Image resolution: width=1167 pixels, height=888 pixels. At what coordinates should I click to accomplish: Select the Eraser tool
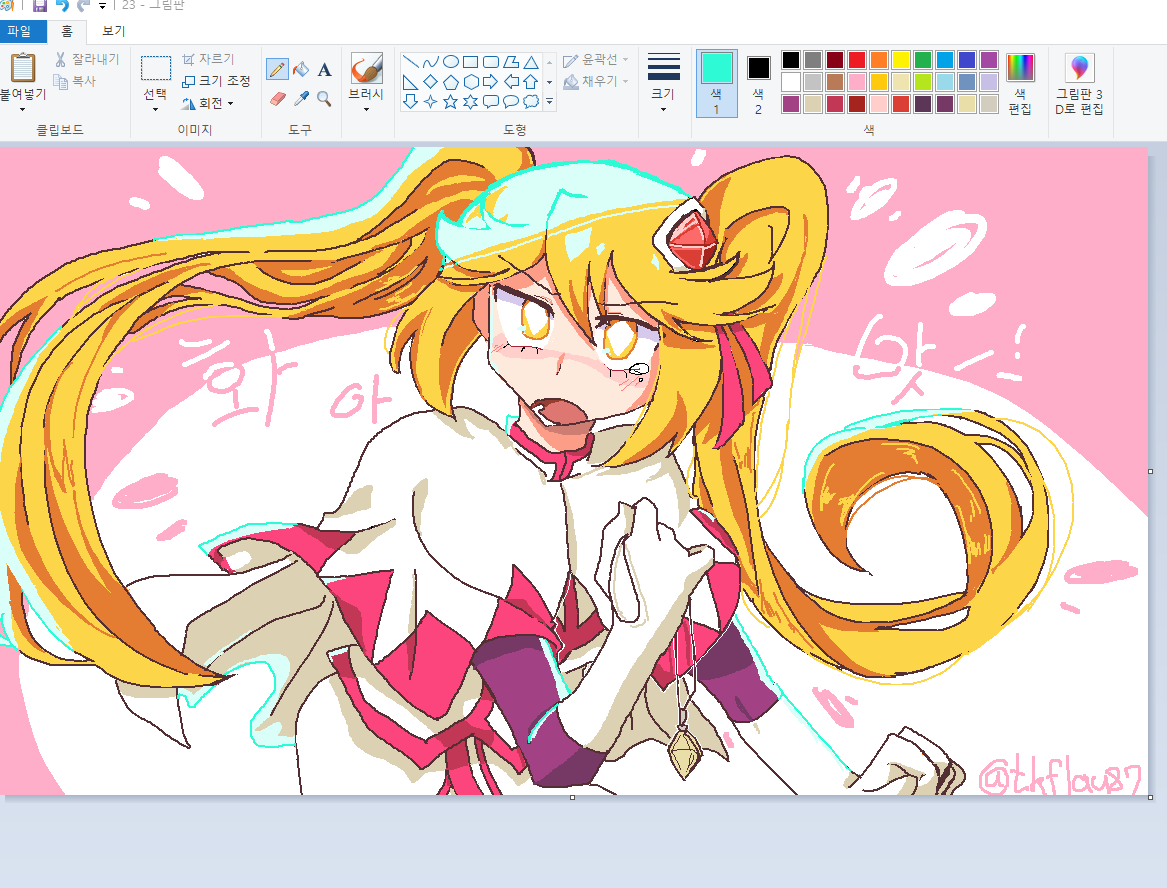(277, 99)
